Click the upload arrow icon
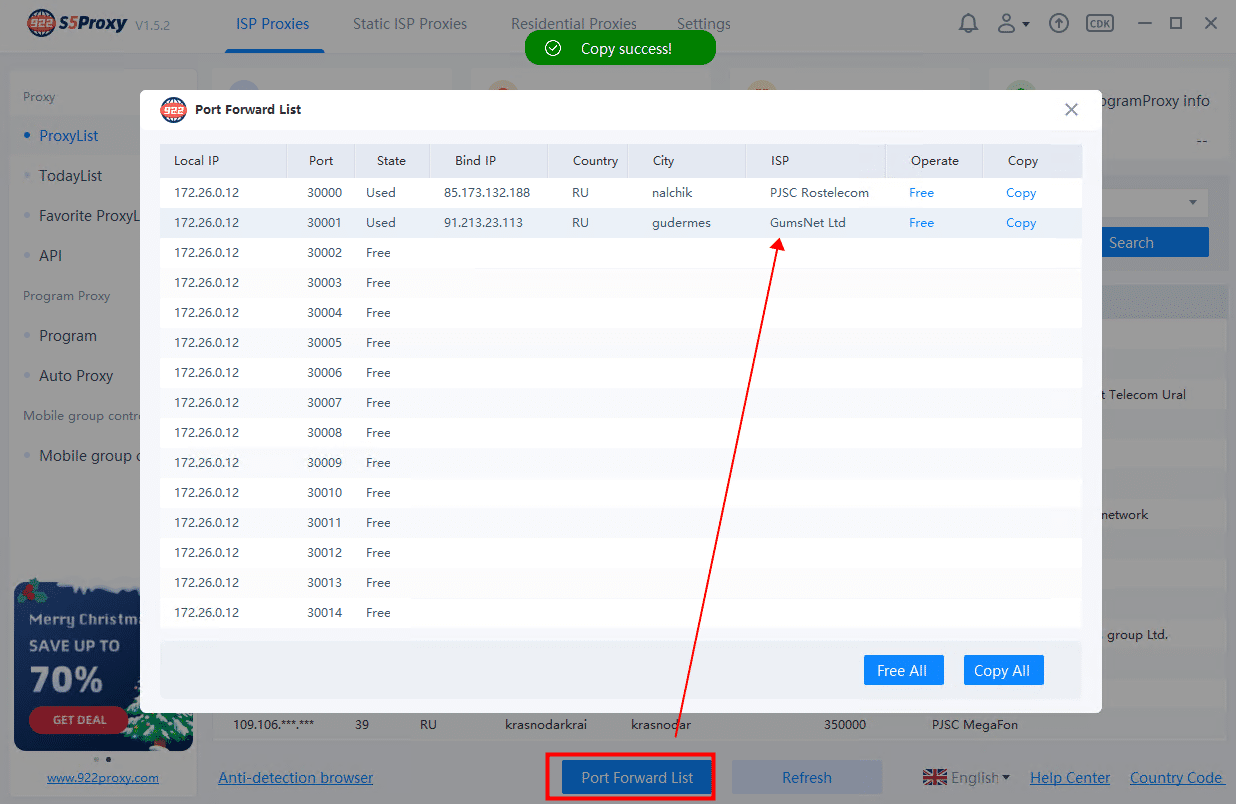1236x804 pixels. (1059, 23)
